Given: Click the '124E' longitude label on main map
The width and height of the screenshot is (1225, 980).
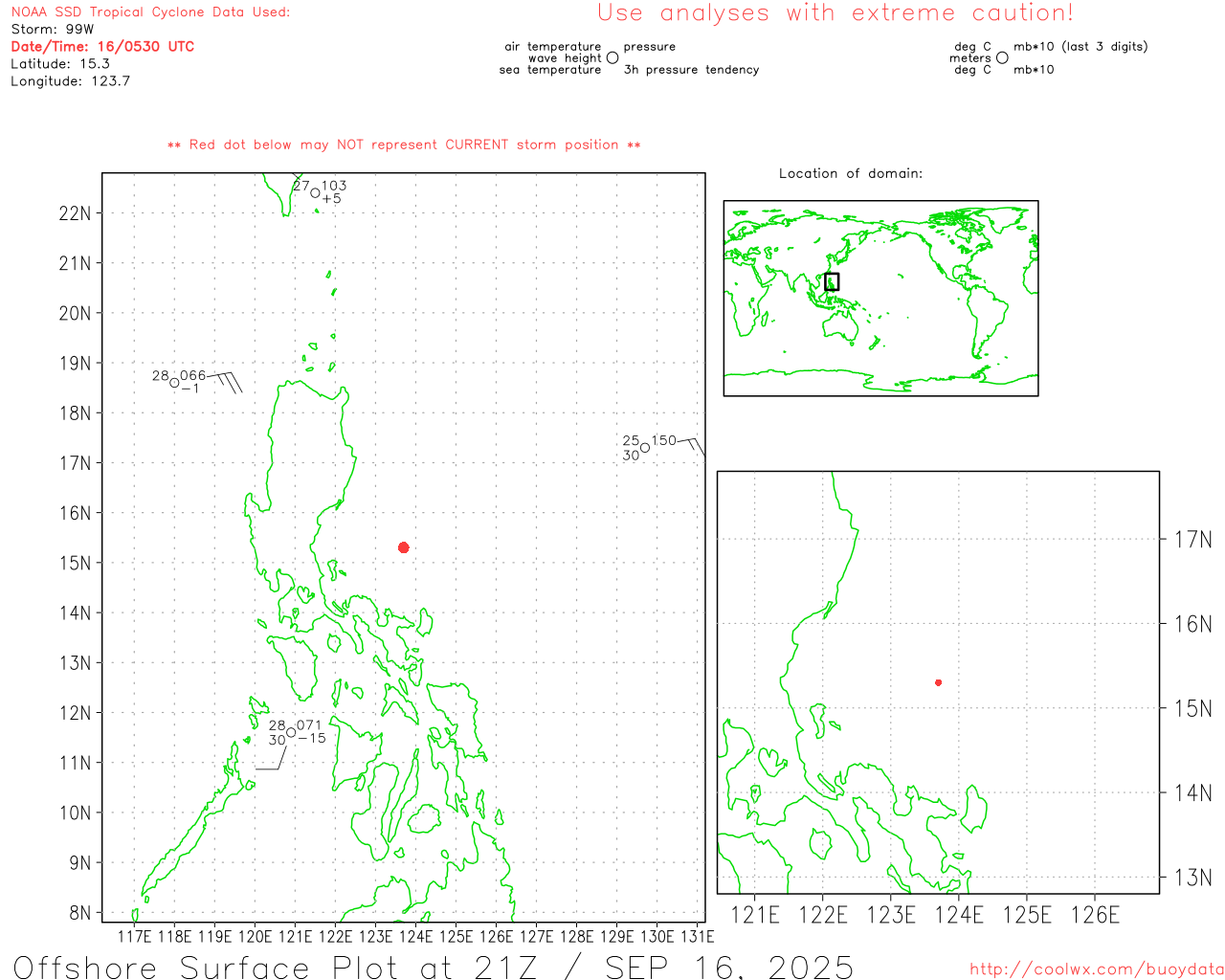Looking at the screenshot, I should 415,936.
